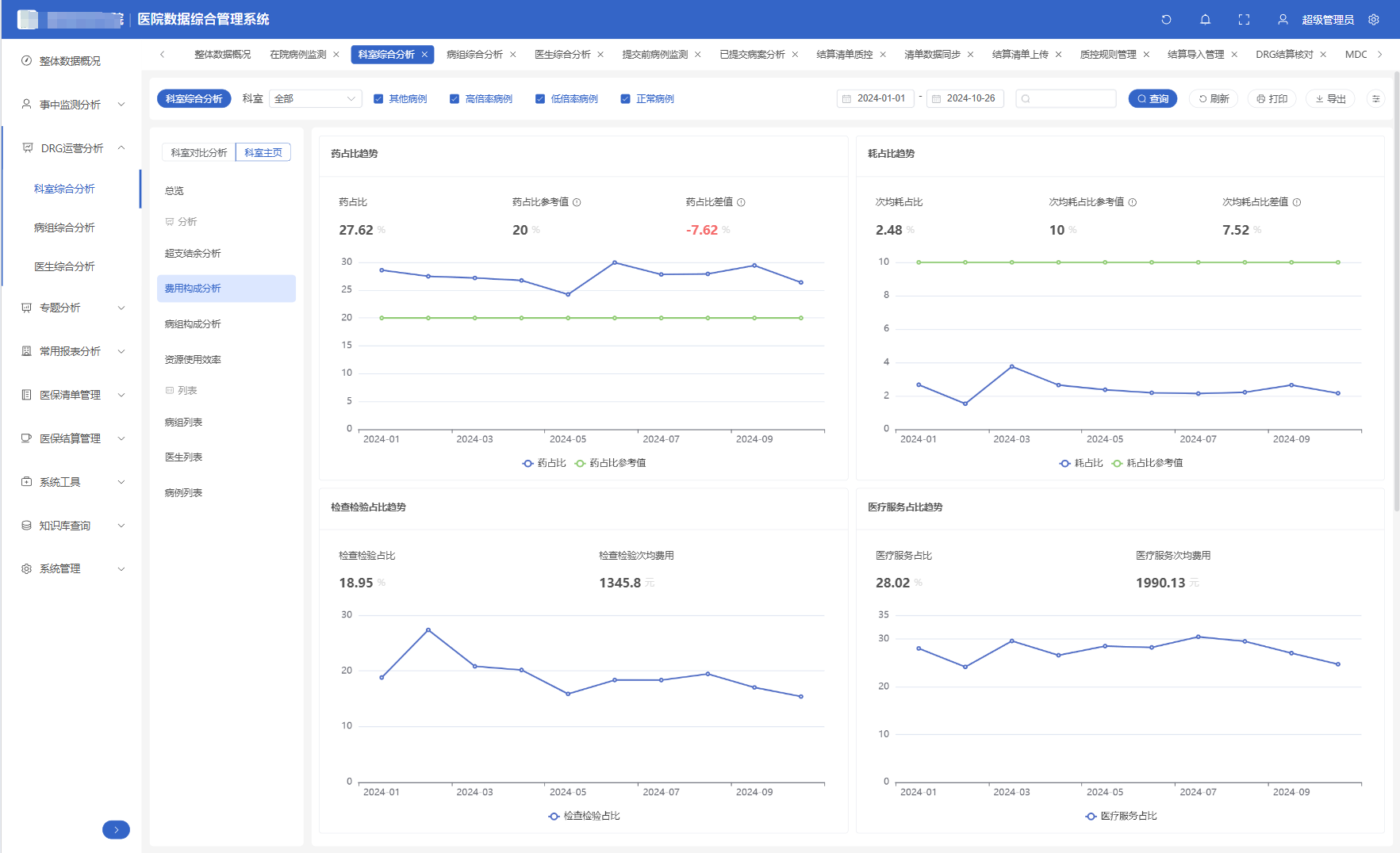1400x853 pixels.
Task: Select 科室主页 tab
Action: point(263,153)
